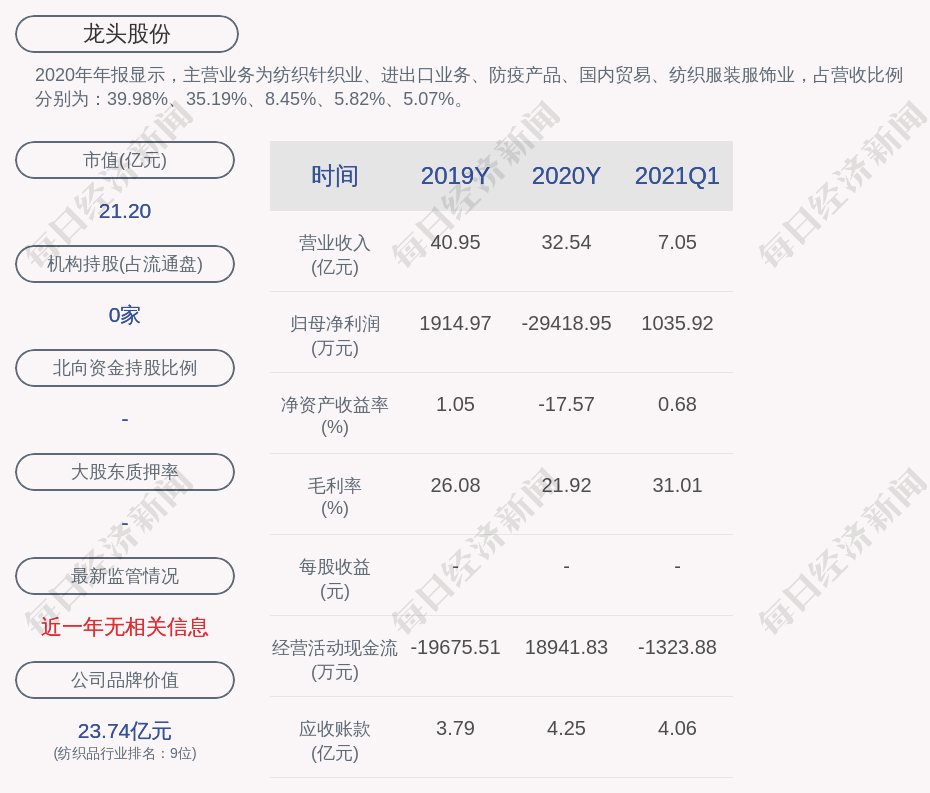Click the red 近一年无相关信息 text

pos(125,627)
